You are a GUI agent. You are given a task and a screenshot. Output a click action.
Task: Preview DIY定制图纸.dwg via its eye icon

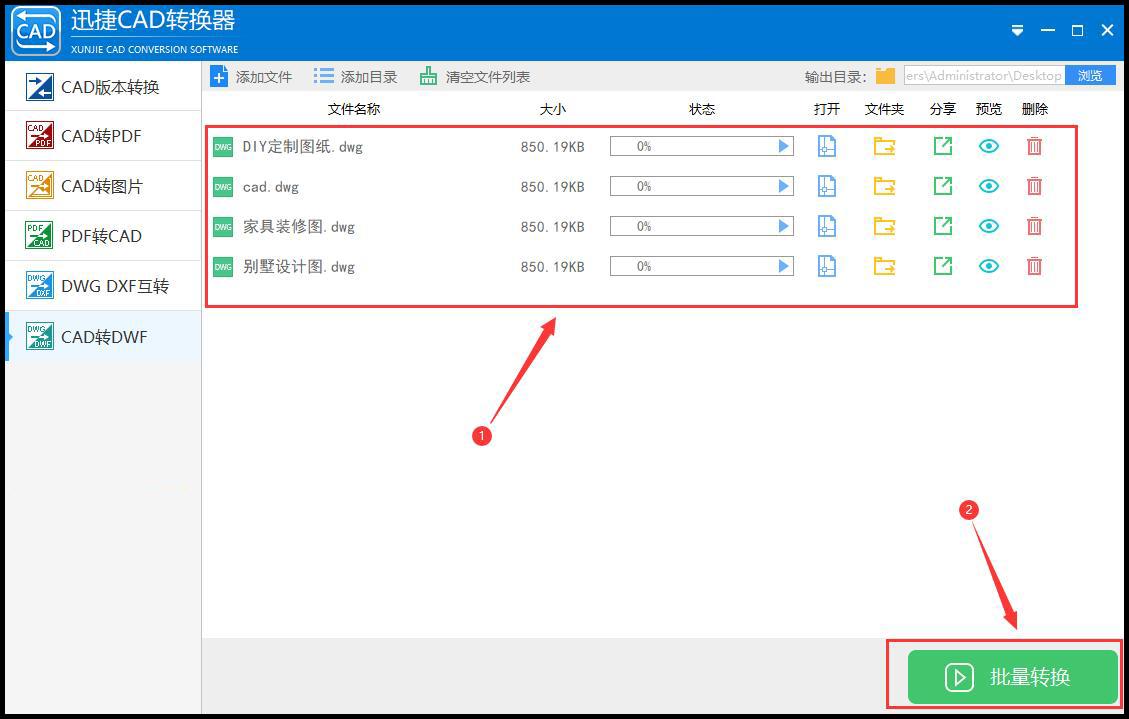pyautogui.click(x=988, y=146)
